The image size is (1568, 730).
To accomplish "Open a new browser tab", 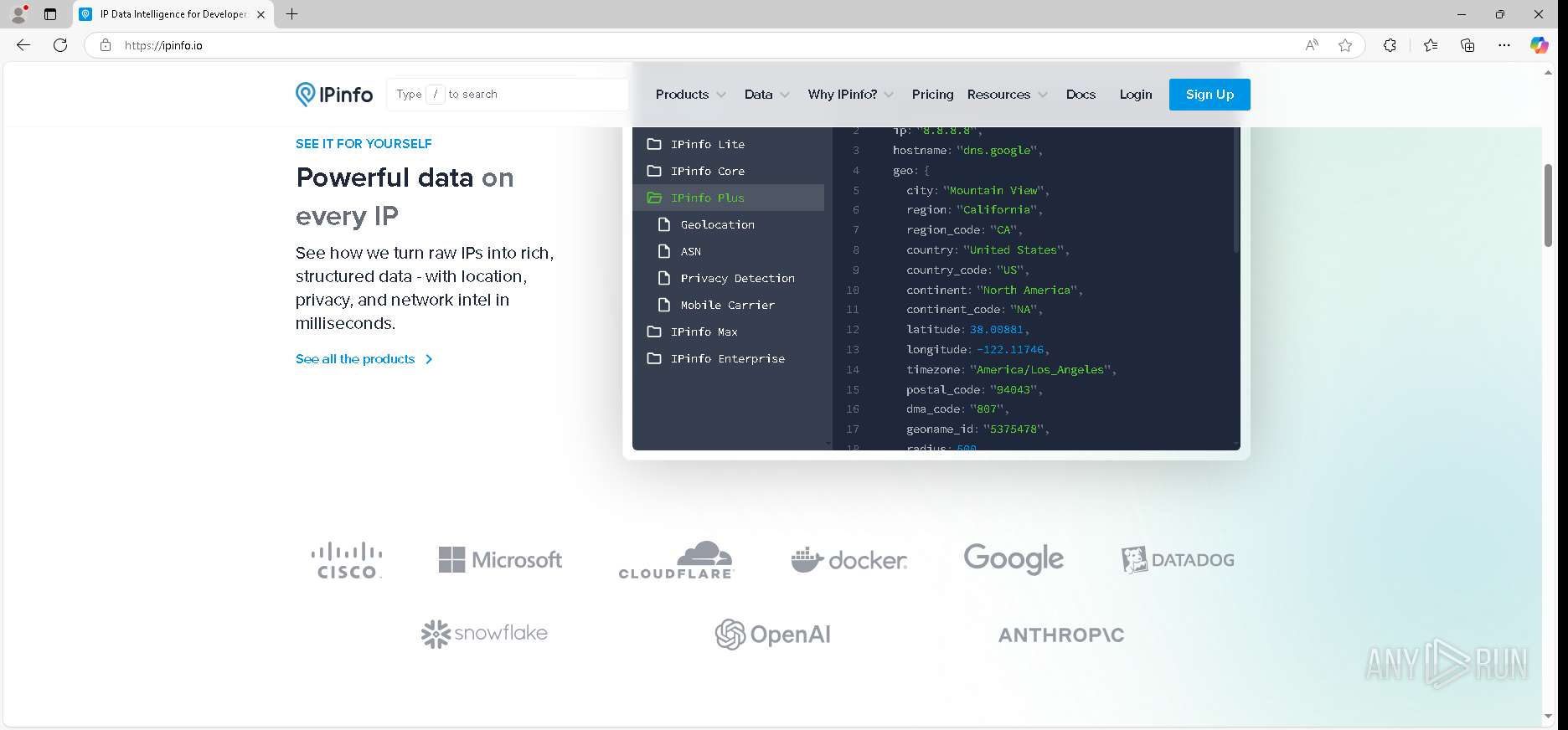I will [x=291, y=14].
